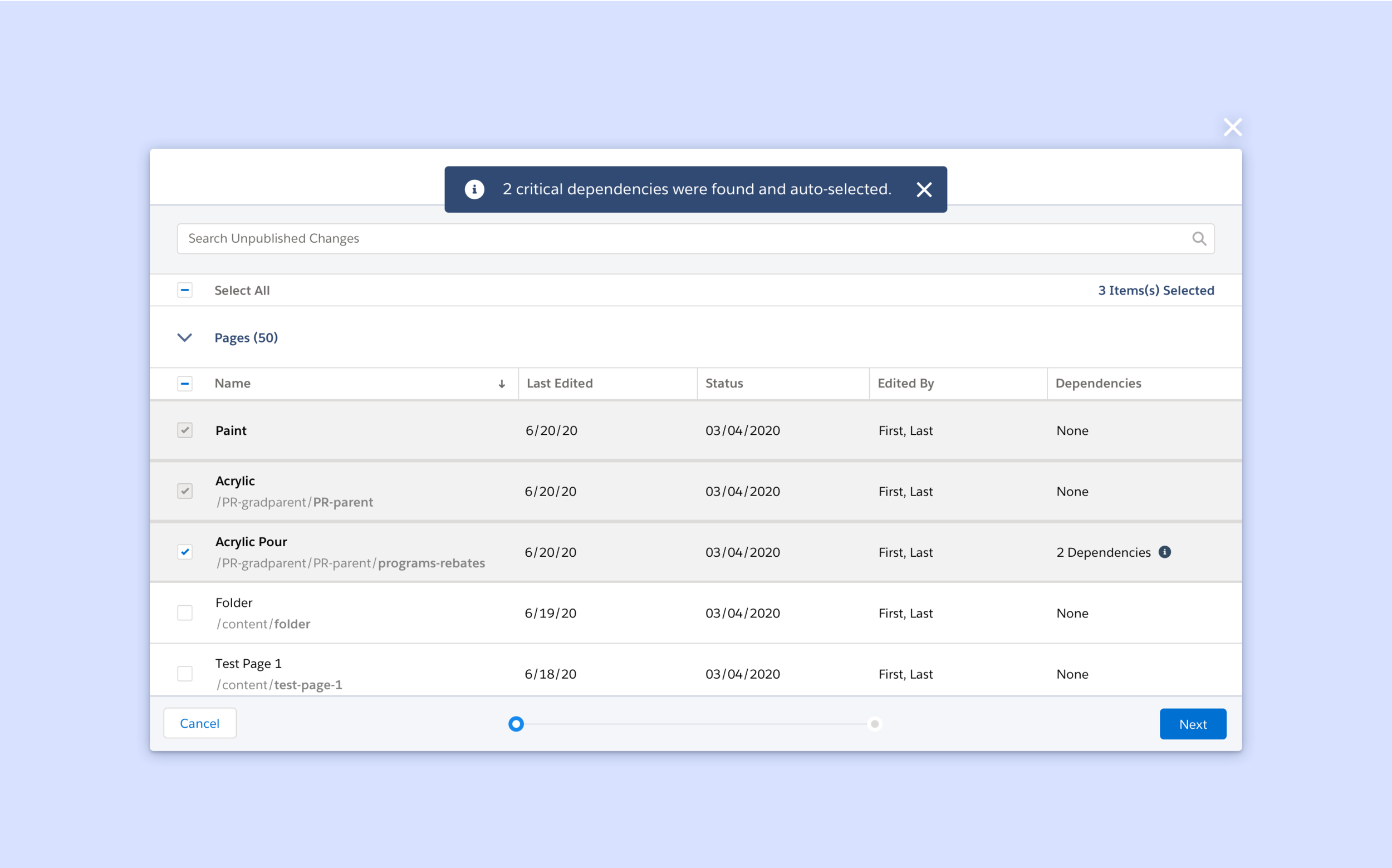Check the Folder row checkbox

pos(185,613)
